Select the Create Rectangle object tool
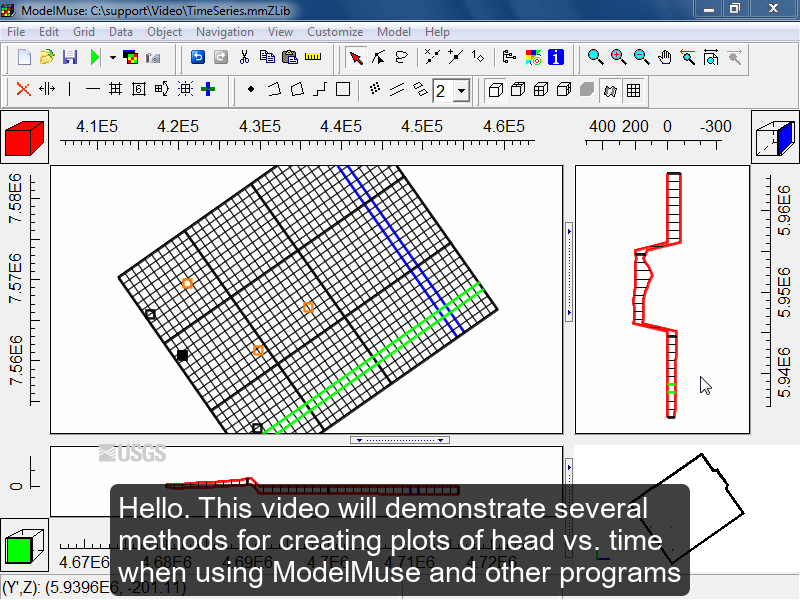The width and height of the screenshot is (800, 600). (341, 89)
